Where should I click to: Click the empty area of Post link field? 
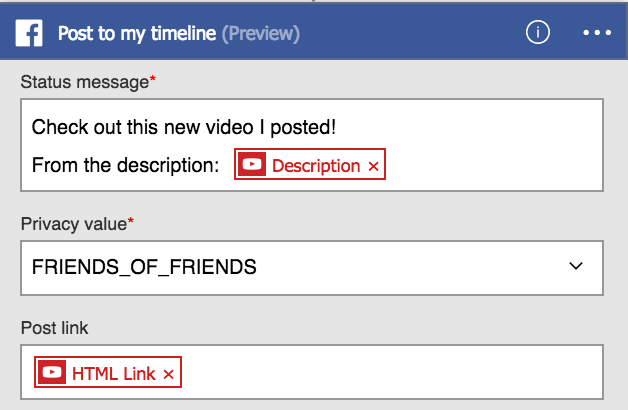tap(400, 373)
